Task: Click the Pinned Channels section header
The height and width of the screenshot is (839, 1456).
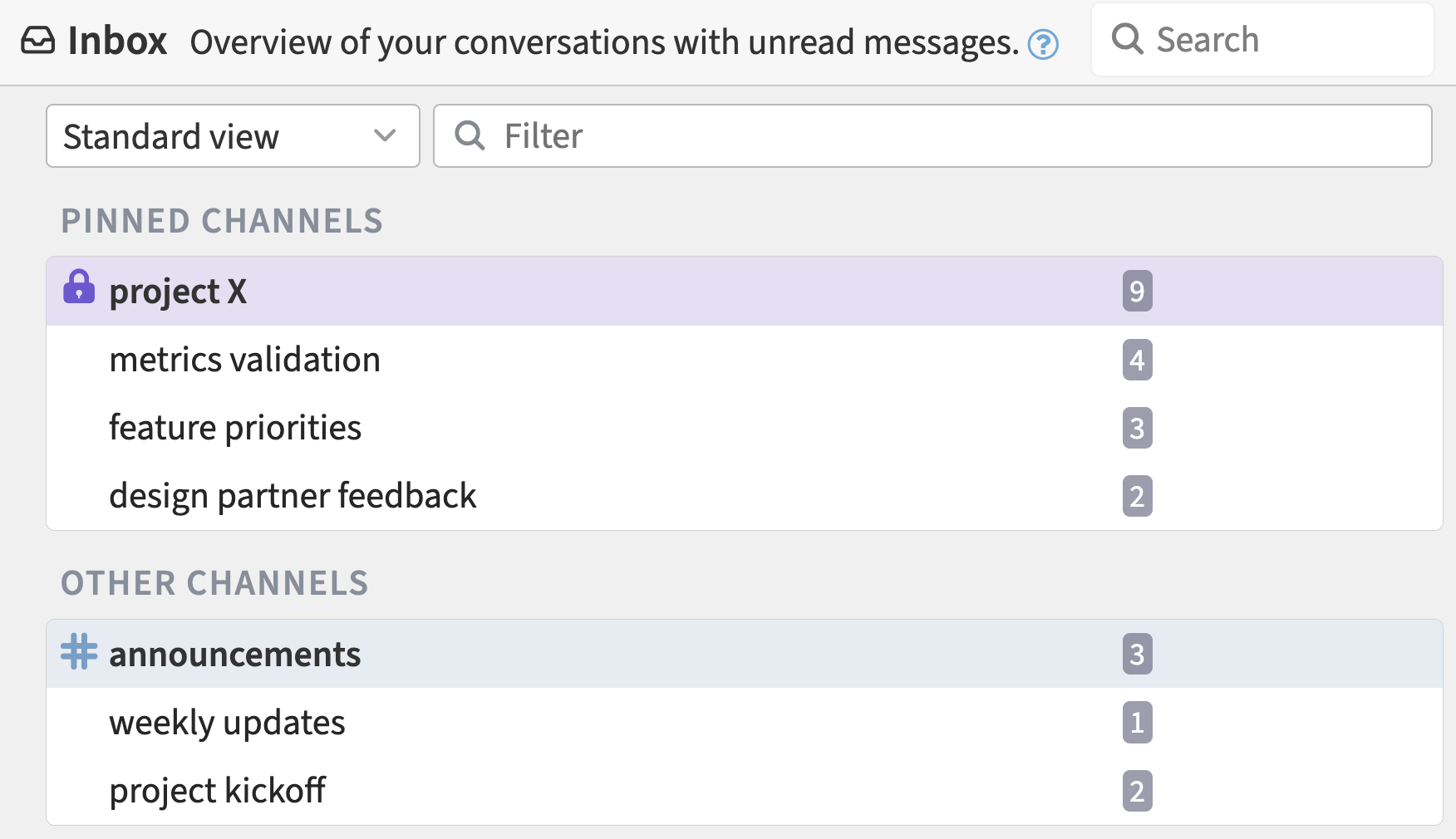Action: (x=222, y=220)
